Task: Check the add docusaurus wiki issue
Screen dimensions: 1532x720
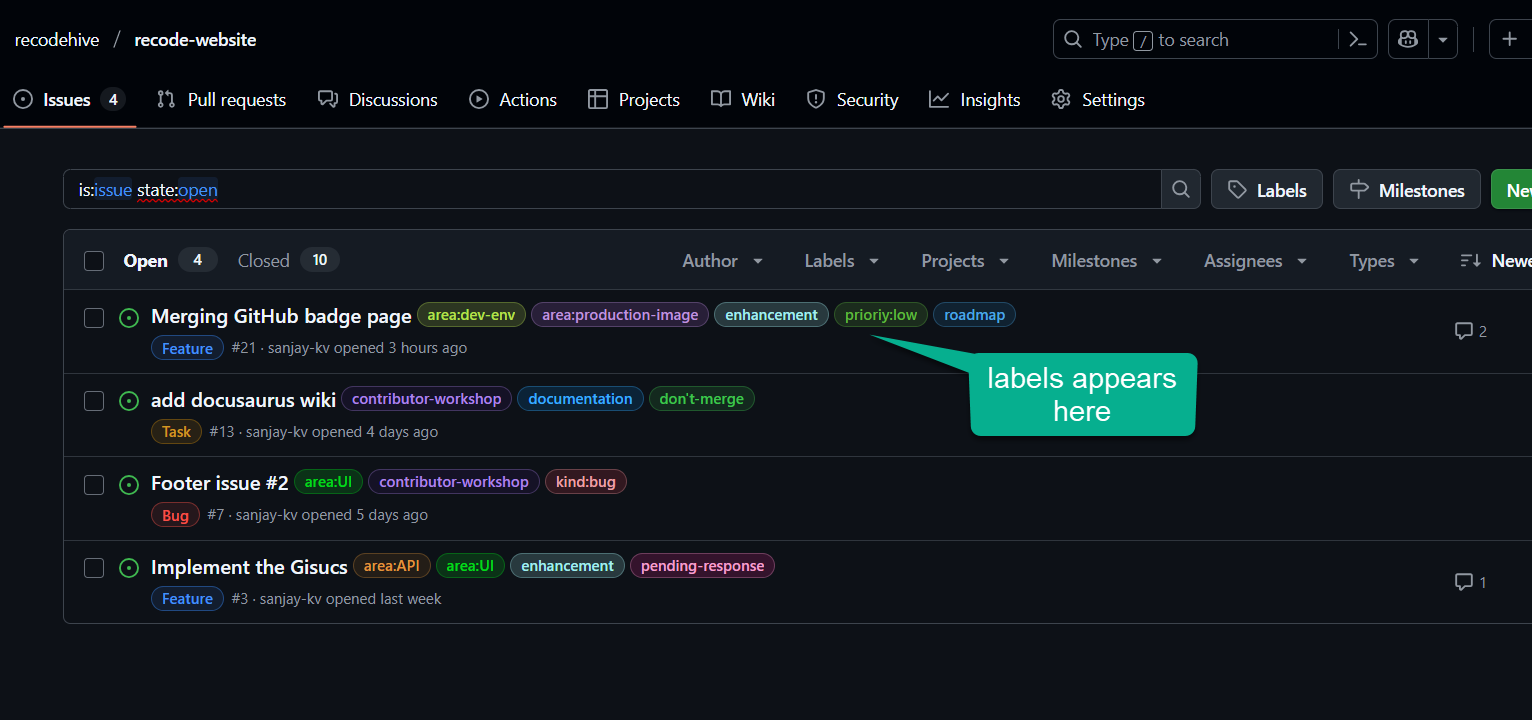Action: click(x=94, y=401)
